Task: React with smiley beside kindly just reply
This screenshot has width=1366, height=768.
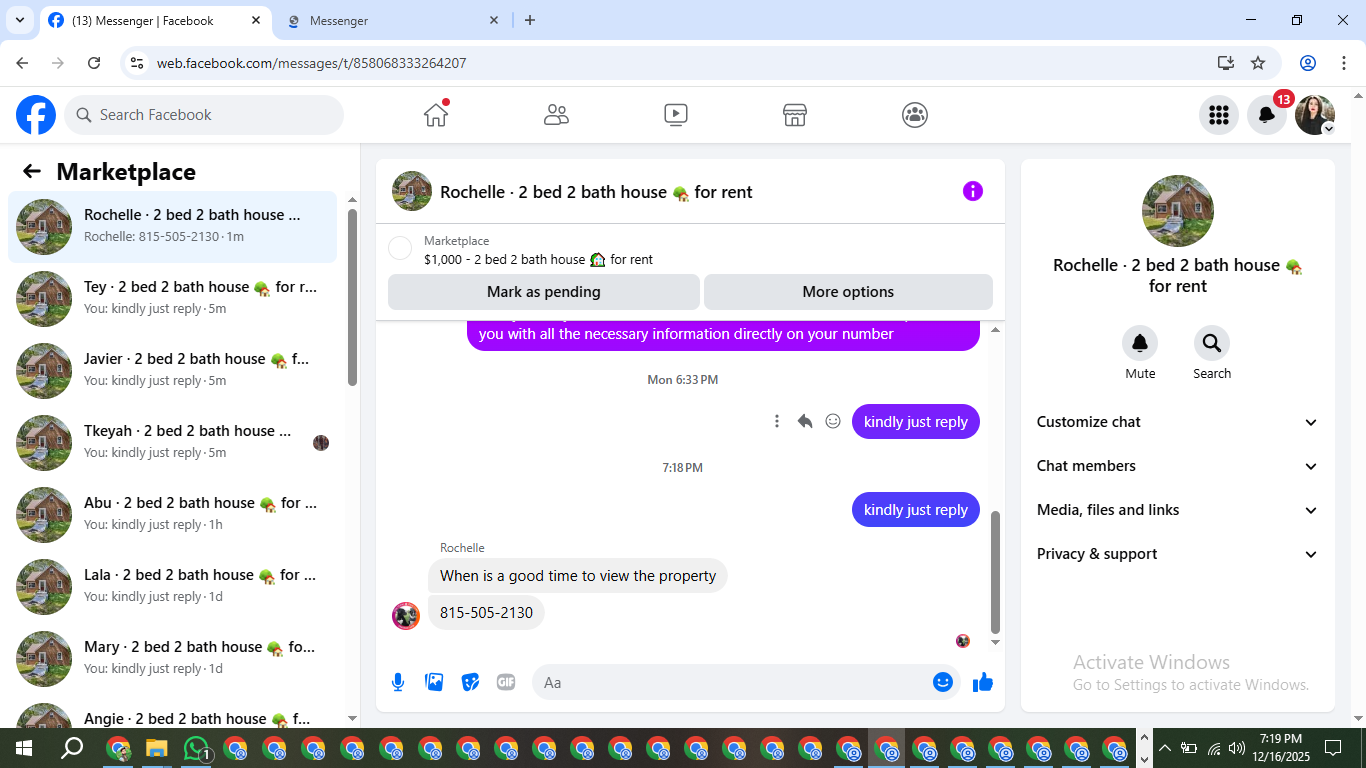Action: (833, 421)
